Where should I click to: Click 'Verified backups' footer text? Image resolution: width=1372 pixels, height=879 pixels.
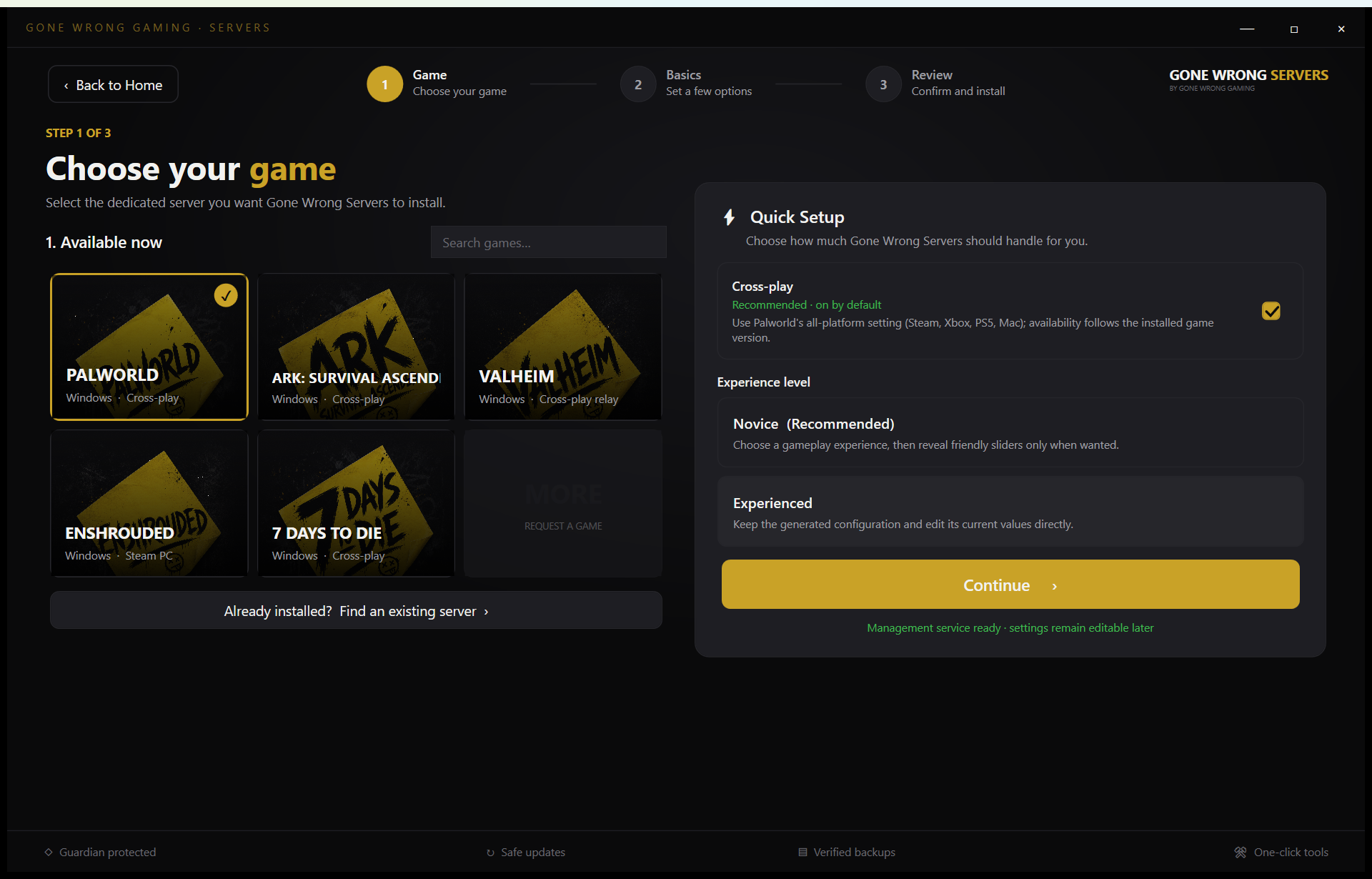(x=854, y=852)
